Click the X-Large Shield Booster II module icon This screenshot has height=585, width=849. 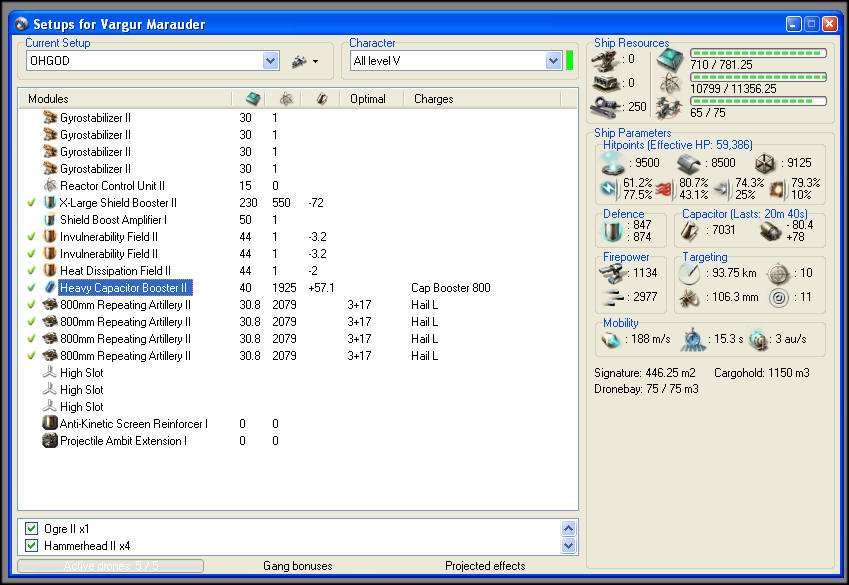49,203
